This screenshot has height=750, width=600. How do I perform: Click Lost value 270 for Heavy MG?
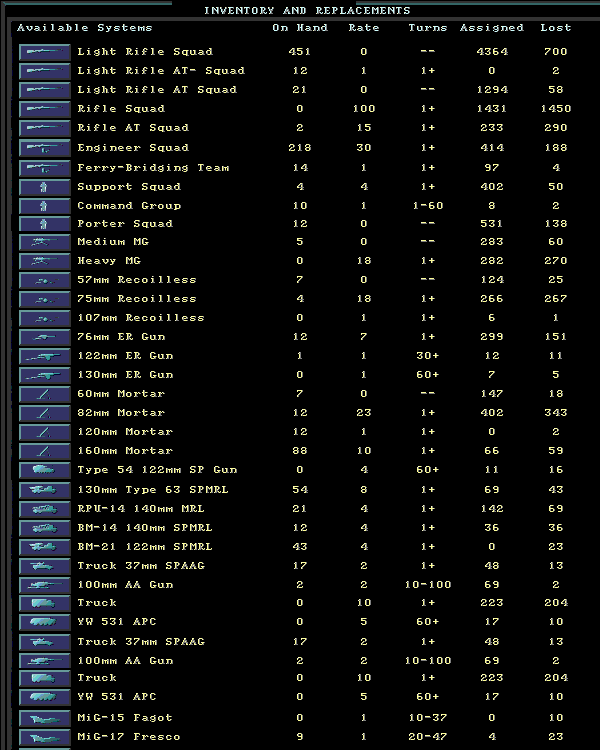[x=556, y=261]
